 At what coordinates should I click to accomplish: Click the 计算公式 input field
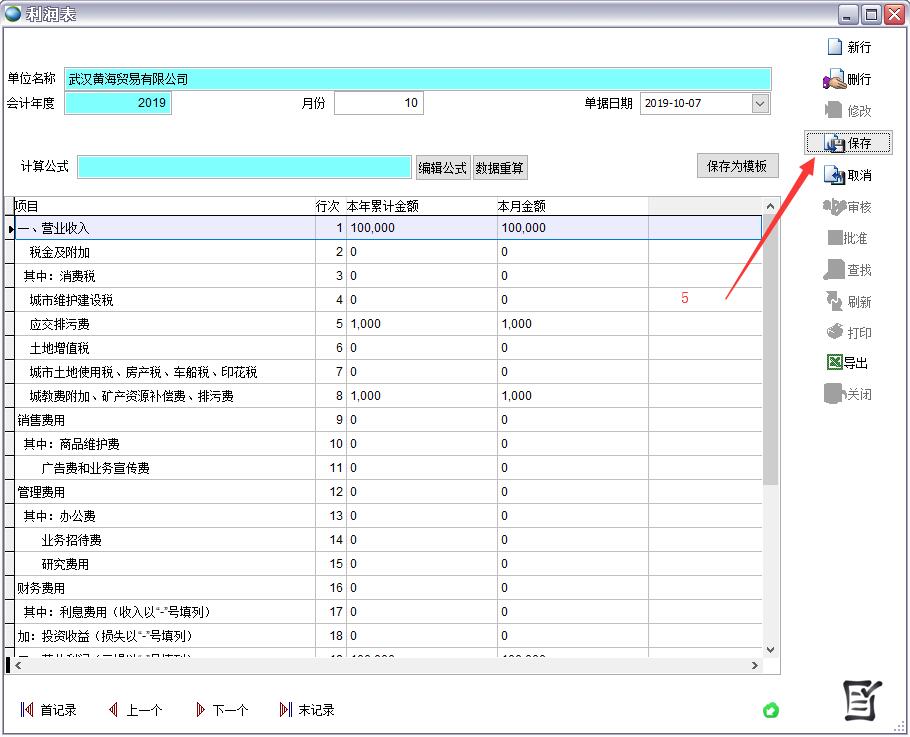point(244,167)
